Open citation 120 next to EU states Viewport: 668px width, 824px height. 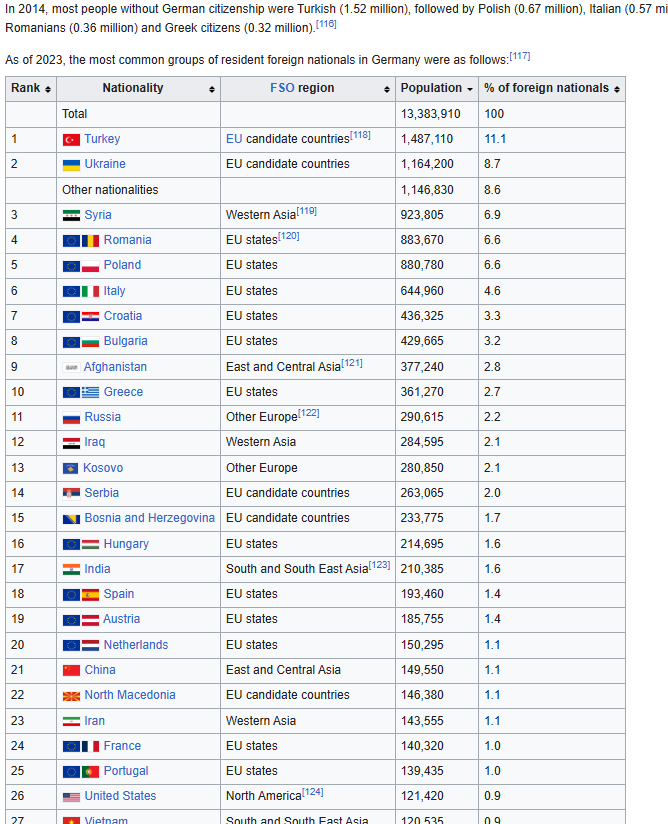[289, 236]
